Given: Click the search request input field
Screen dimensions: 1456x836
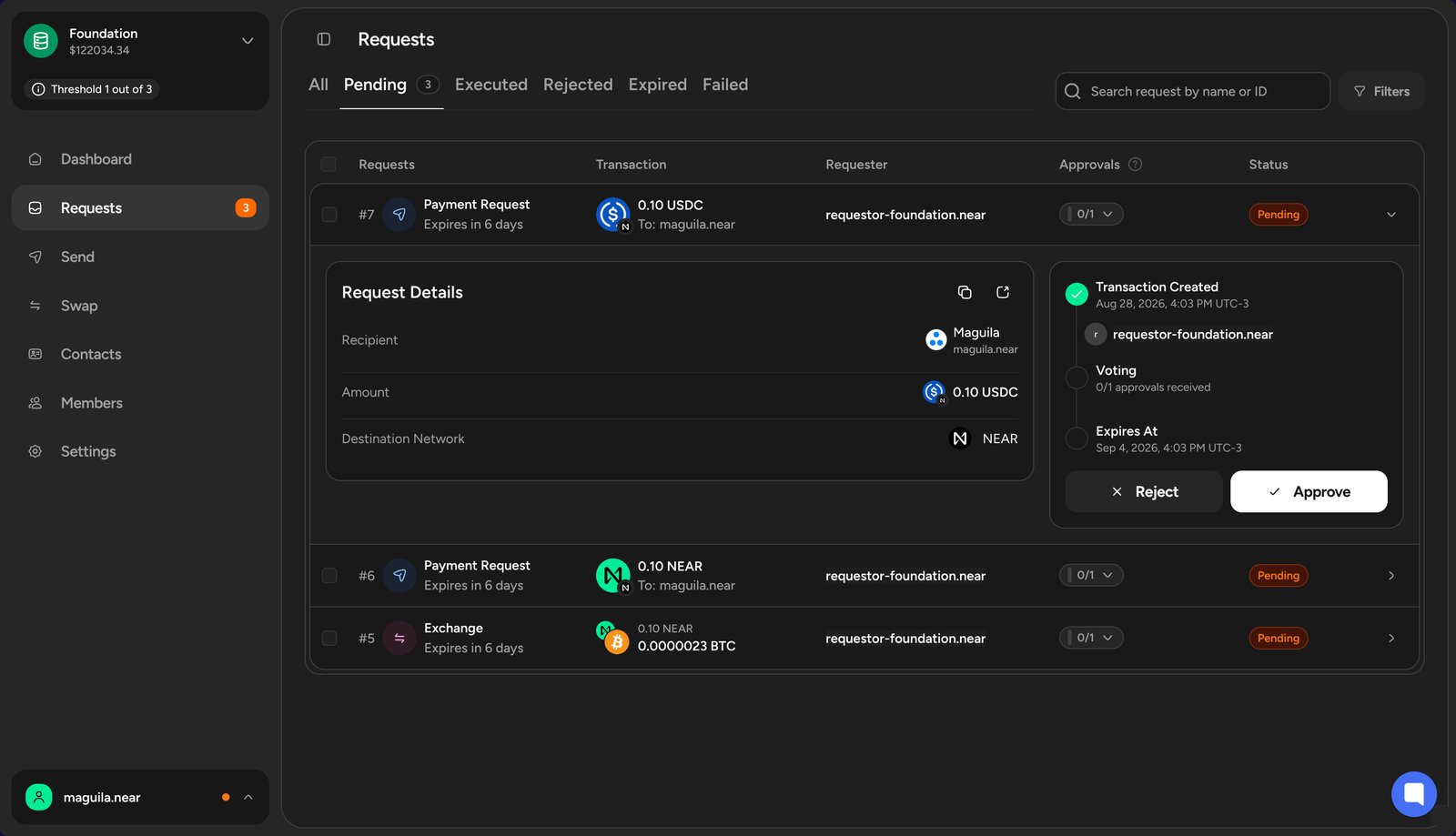Looking at the screenshot, I should [x=1192, y=91].
